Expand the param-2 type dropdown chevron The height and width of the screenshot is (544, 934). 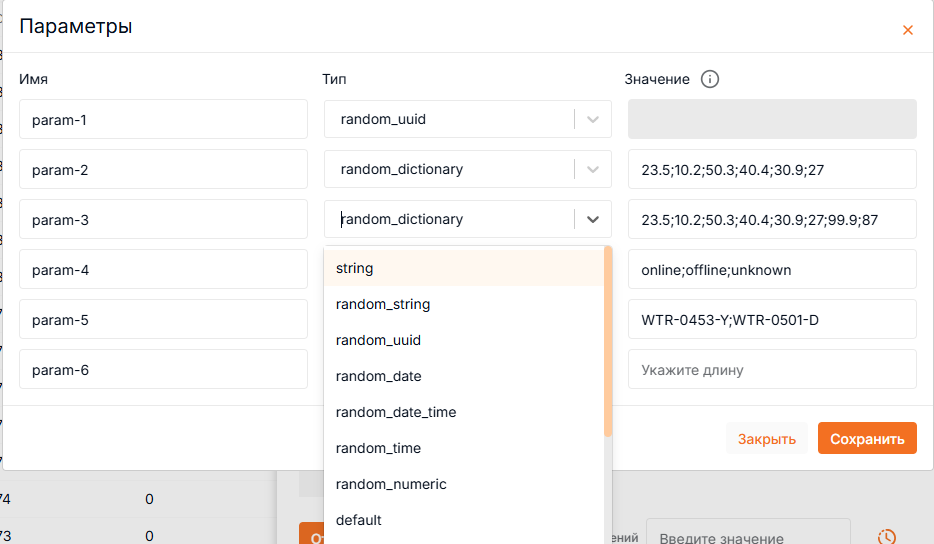pyautogui.click(x=593, y=170)
